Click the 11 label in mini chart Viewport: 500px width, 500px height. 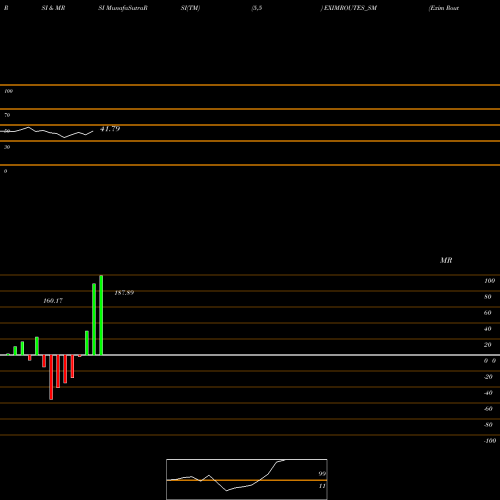pos(322,486)
